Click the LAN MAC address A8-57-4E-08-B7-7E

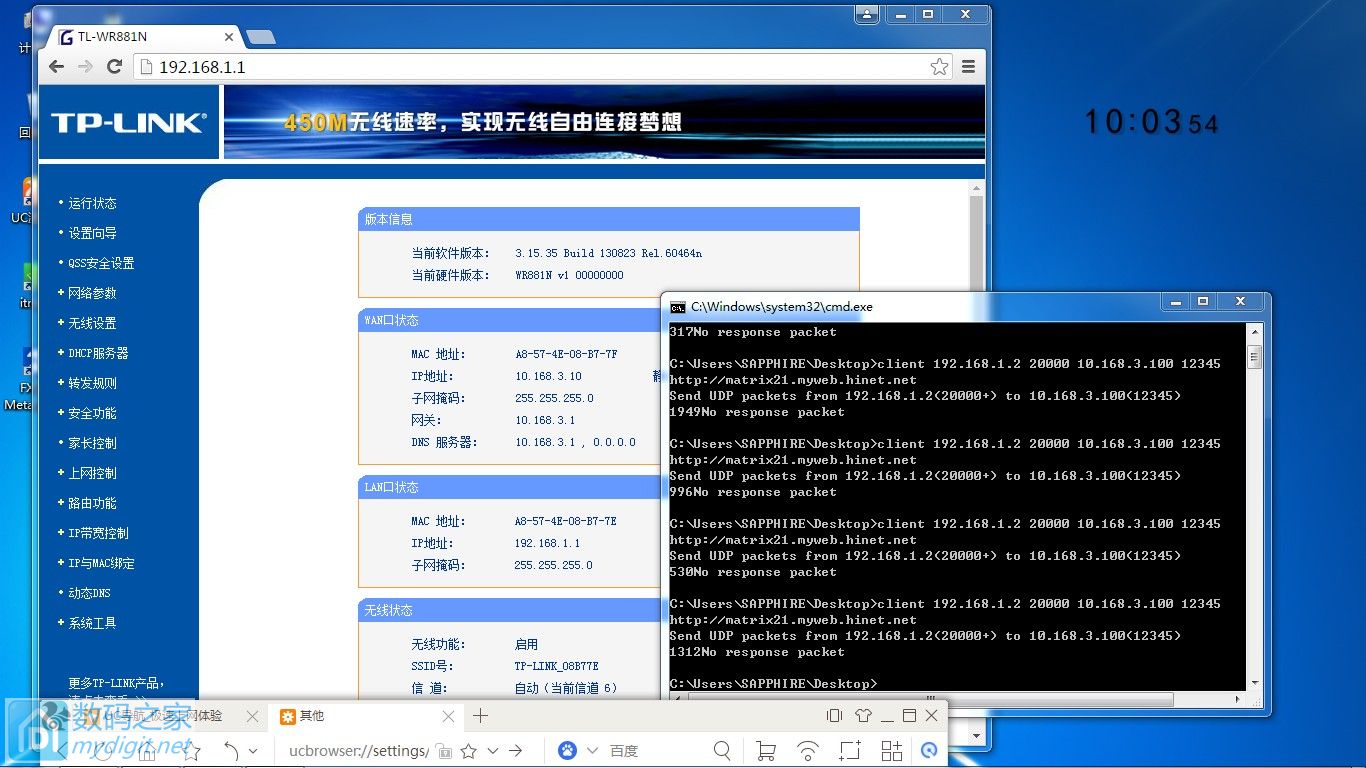(565, 521)
